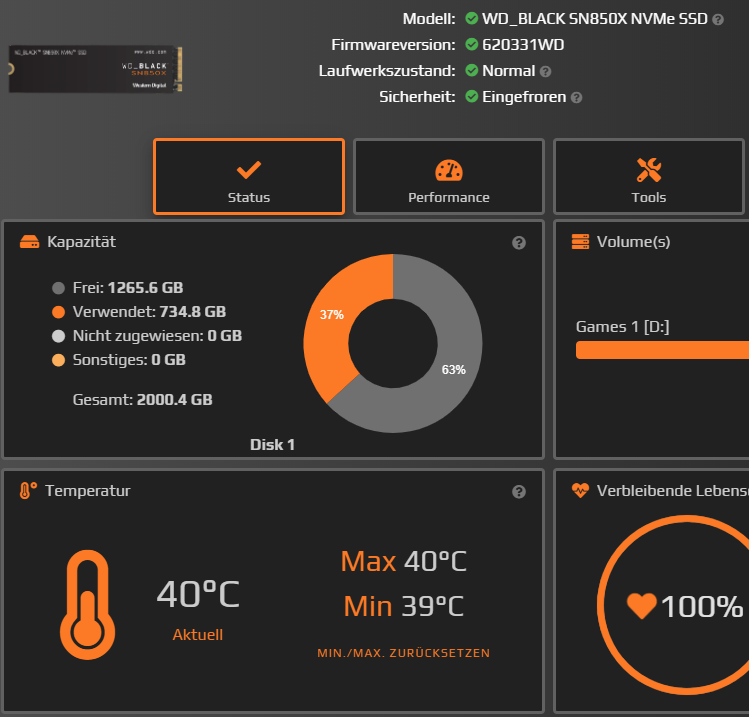Click the Kapazität drive icon
Viewport: 749px width, 717px height.
click(30, 242)
